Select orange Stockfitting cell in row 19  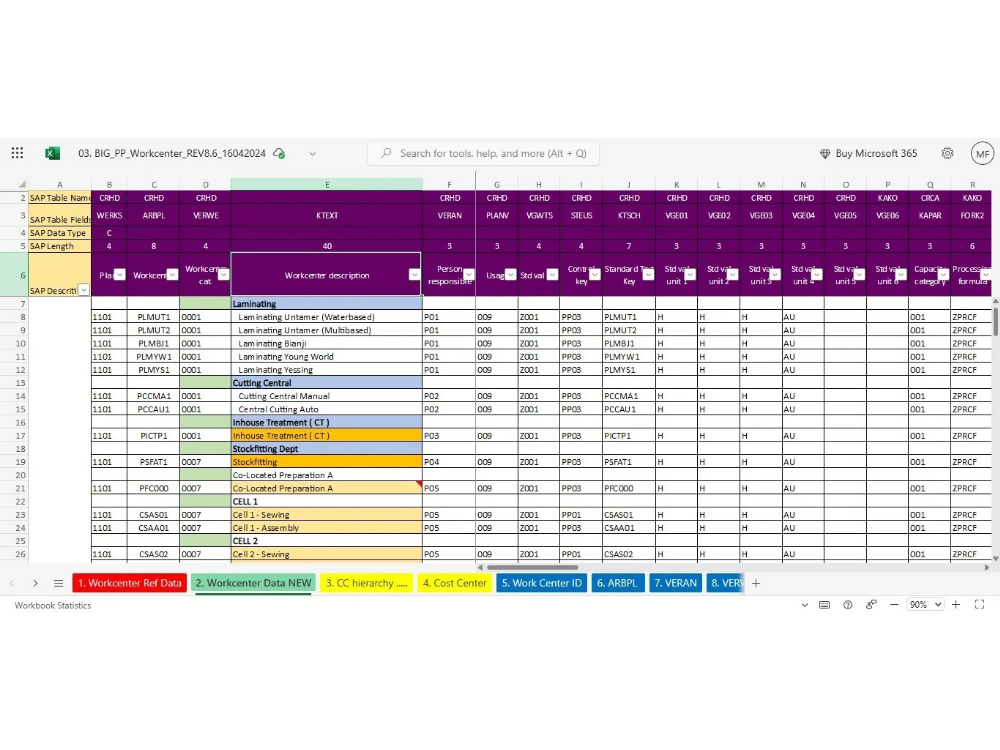(327, 462)
